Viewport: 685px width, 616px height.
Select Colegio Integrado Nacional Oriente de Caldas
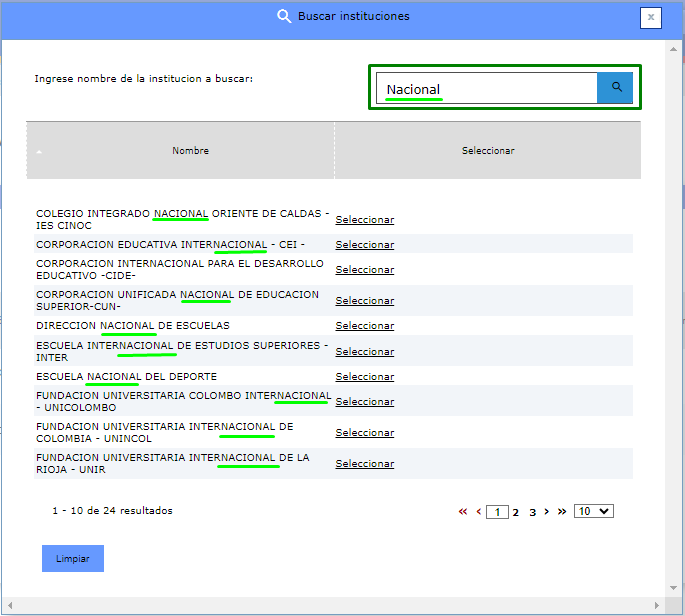coord(364,220)
